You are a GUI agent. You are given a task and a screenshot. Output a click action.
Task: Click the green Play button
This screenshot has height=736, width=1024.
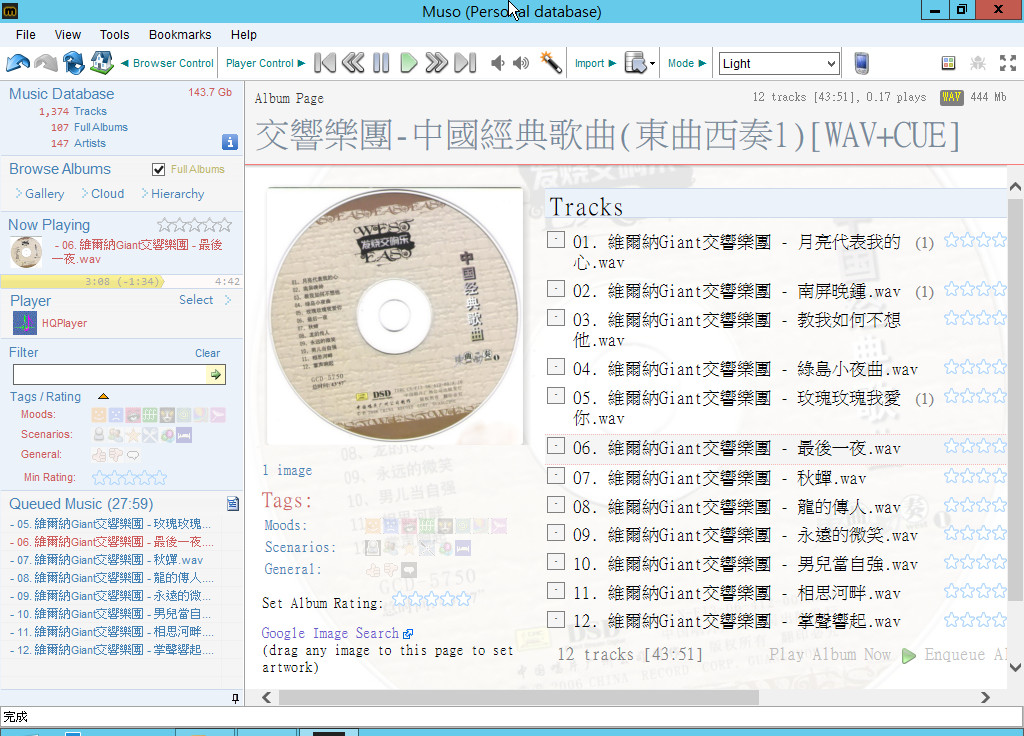(409, 63)
